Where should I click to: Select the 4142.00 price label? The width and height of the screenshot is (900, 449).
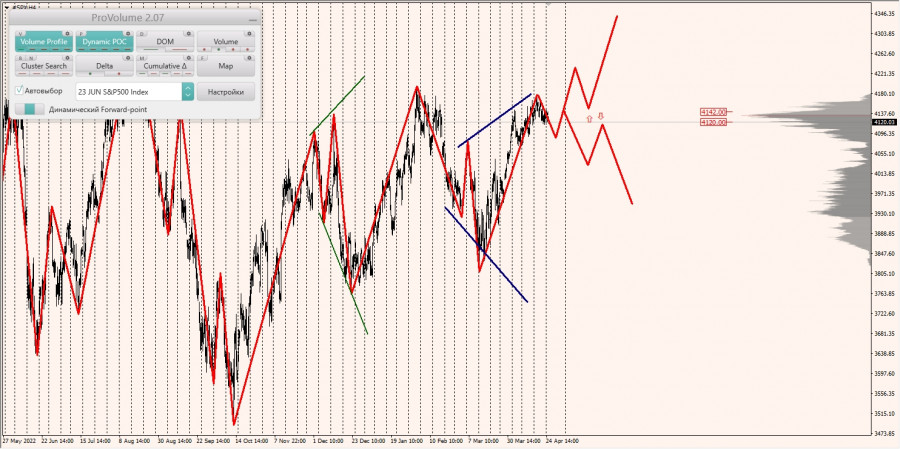coord(713,112)
